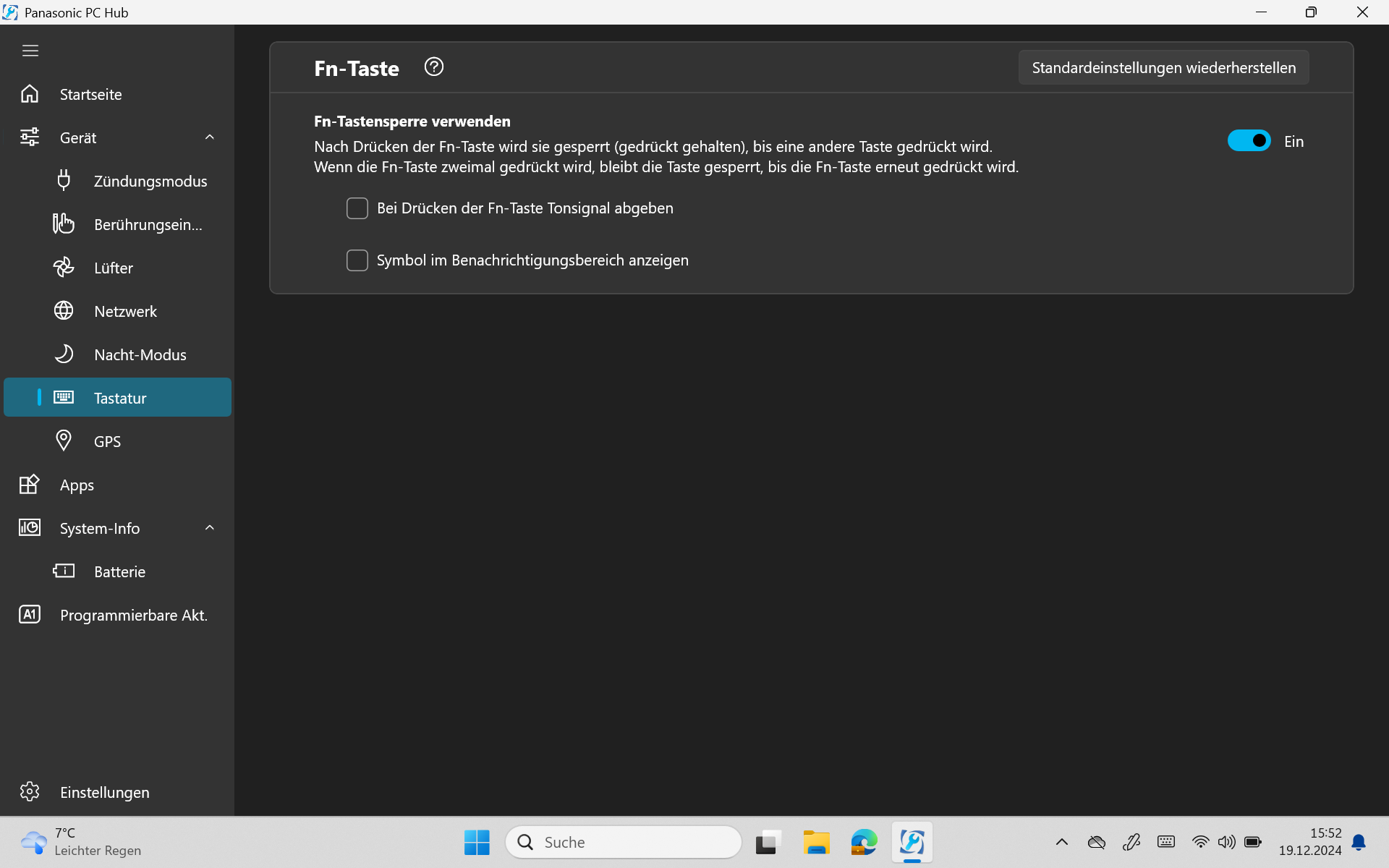Collapse the System-Info section chevron
This screenshot has width=1389, height=868.
pyautogui.click(x=210, y=528)
